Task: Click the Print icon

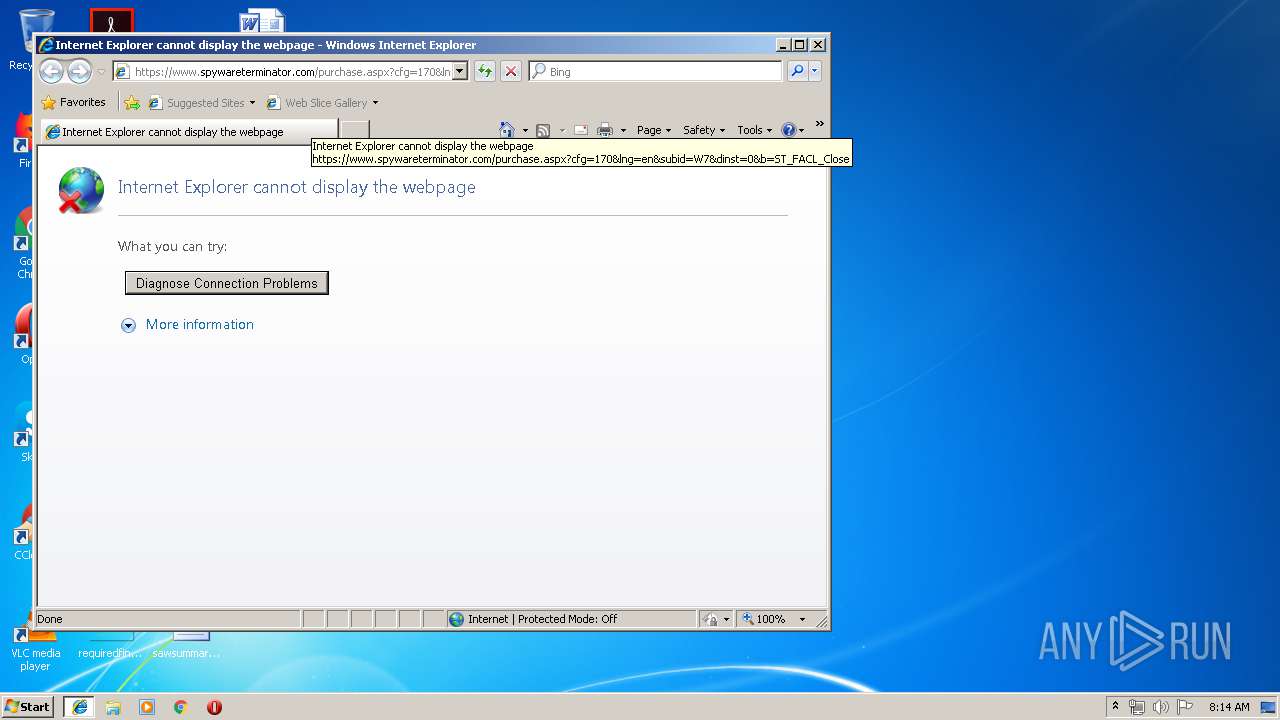Action: click(605, 130)
